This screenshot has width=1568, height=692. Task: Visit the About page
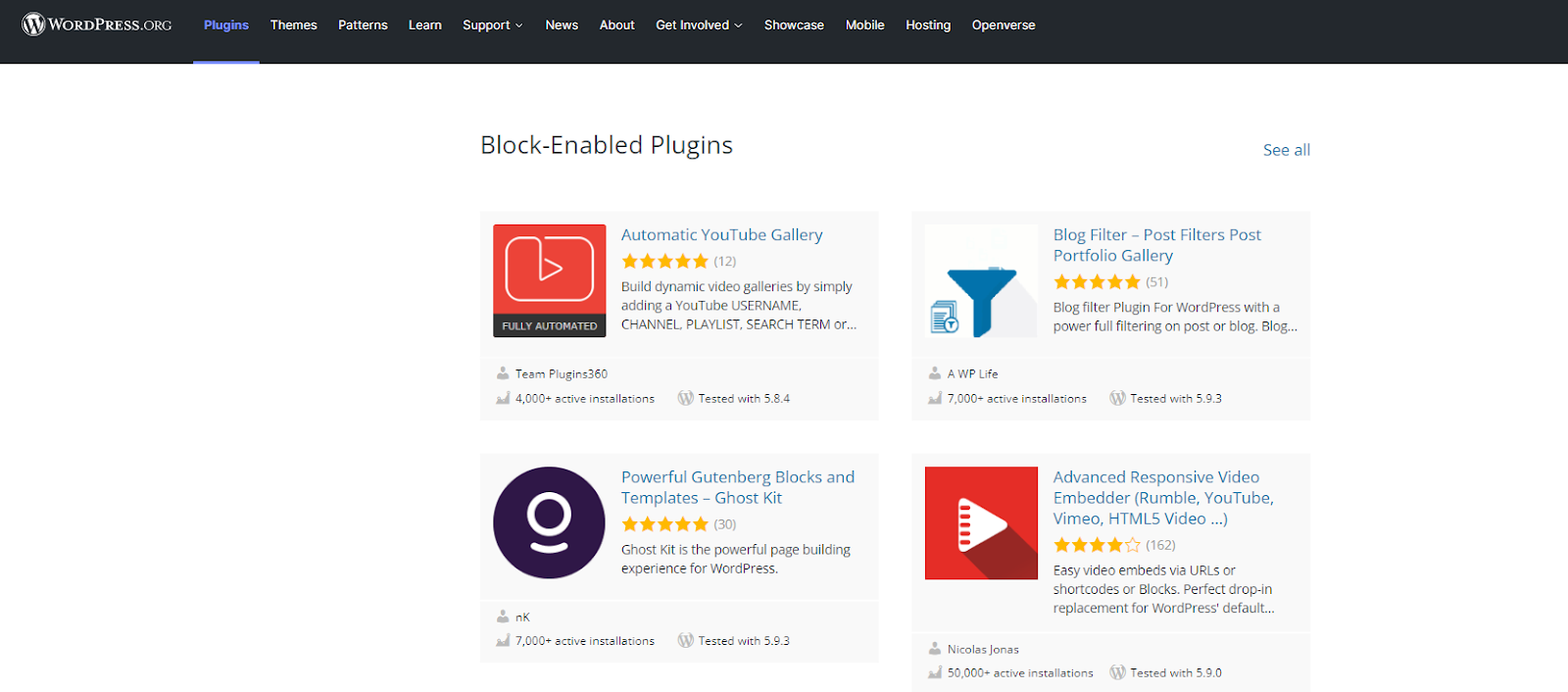pos(617,25)
